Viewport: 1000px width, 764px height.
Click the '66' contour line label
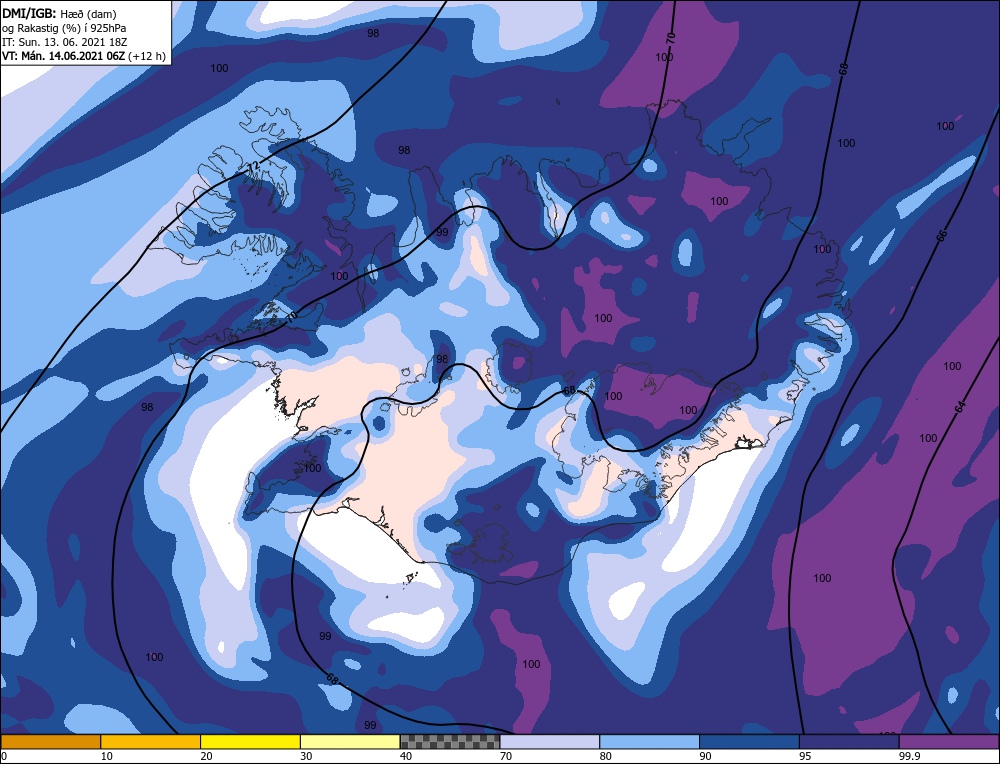(941, 235)
